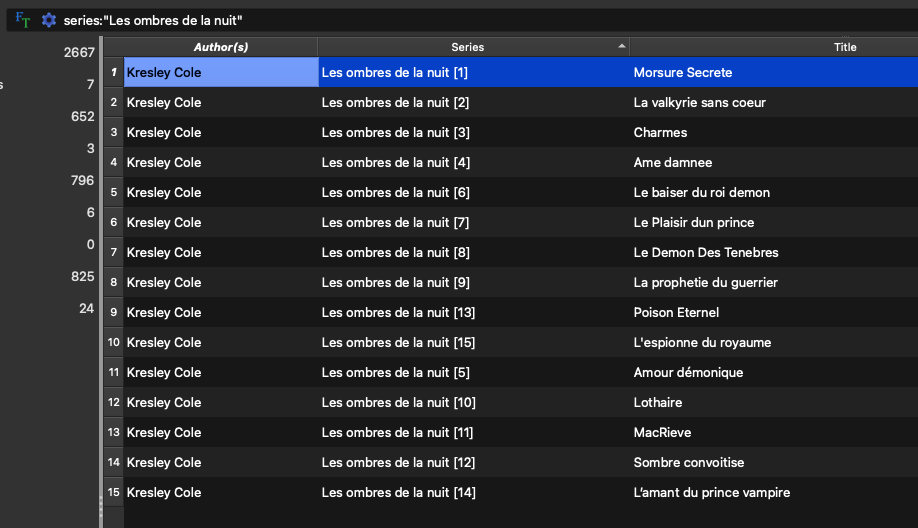Click row header number 5
918x528 pixels.
[x=114, y=192]
